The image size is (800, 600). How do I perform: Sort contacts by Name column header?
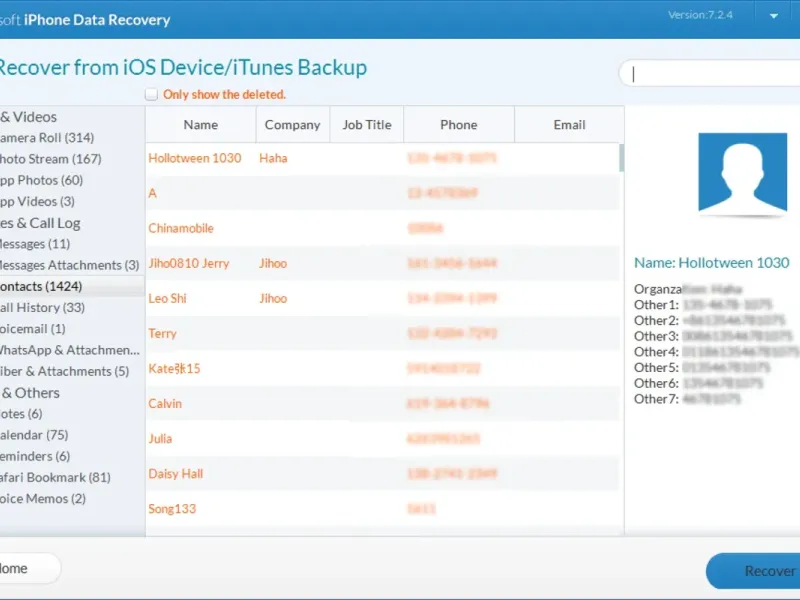pyautogui.click(x=201, y=124)
